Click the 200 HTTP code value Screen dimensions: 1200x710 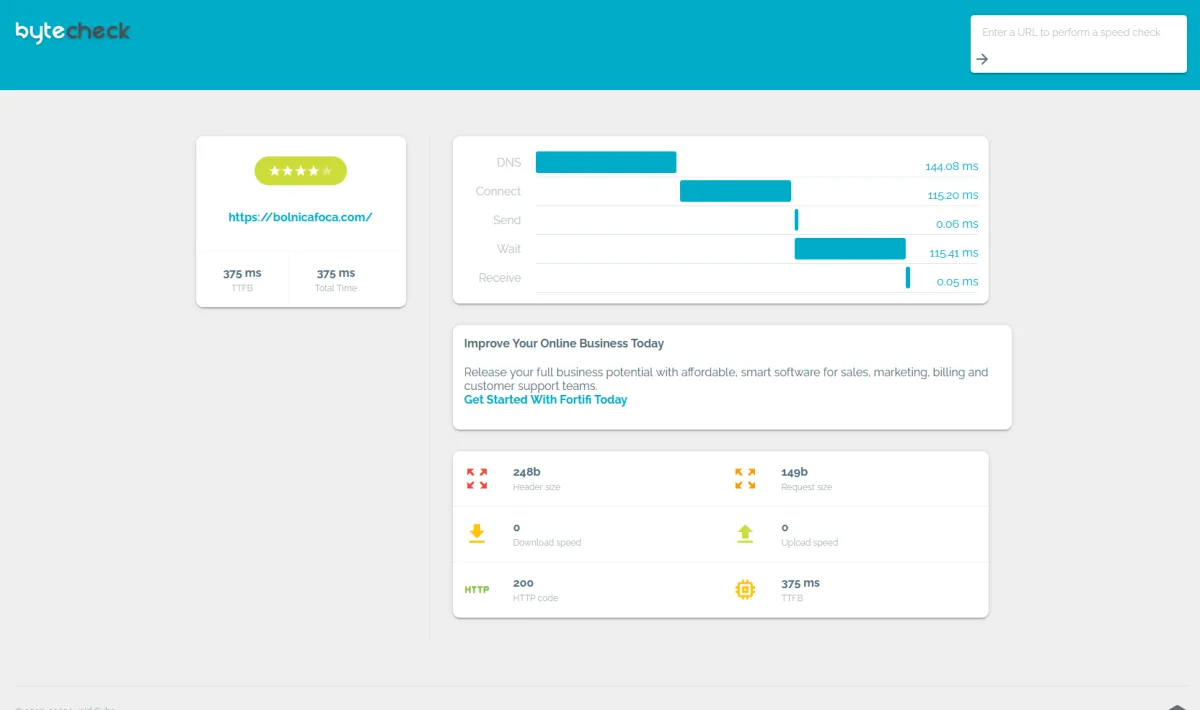523,583
